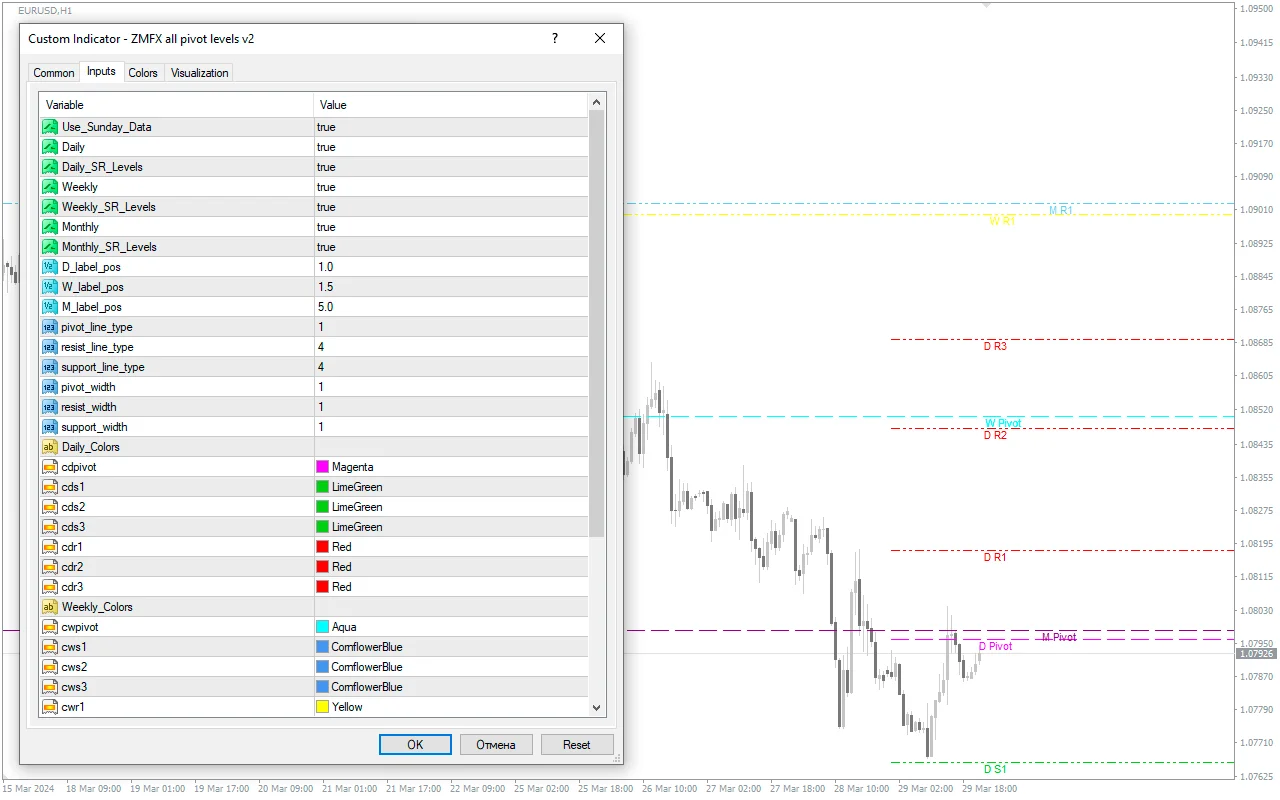Image resolution: width=1280 pixels, height=800 pixels.
Task: Open the cds1 LimeGreen color value
Action: [357, 487]
